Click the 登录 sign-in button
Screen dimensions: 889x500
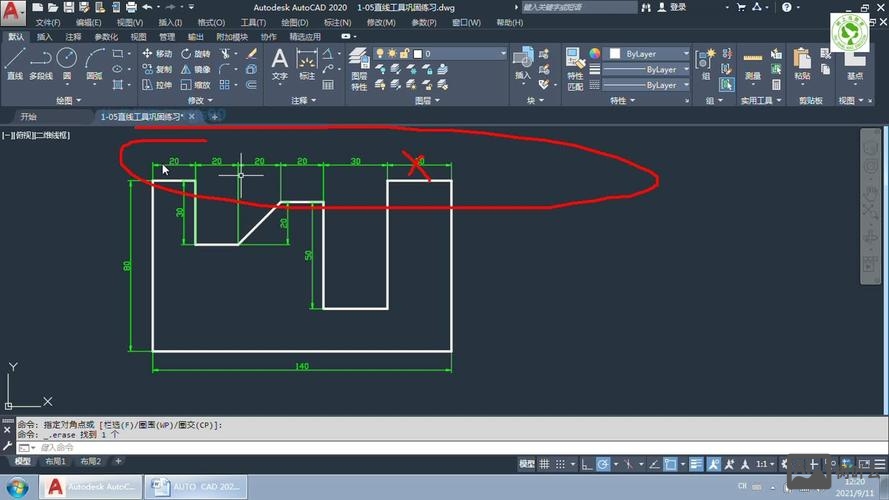(677, 7)
